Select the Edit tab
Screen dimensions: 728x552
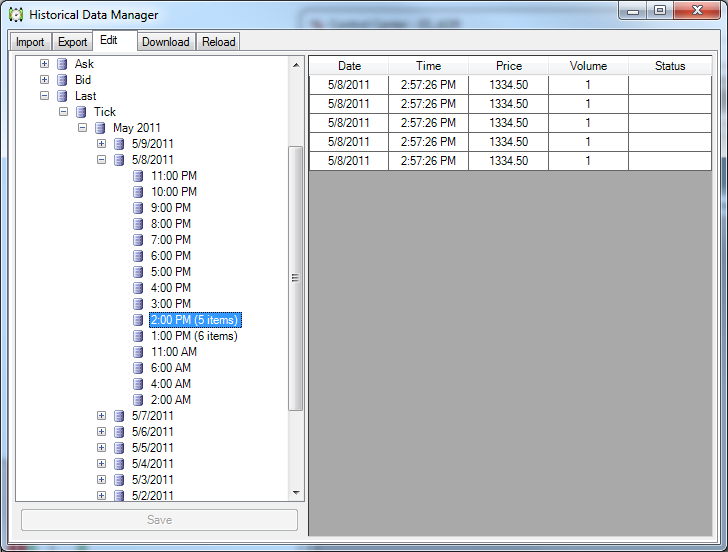[x=114, y=40]
